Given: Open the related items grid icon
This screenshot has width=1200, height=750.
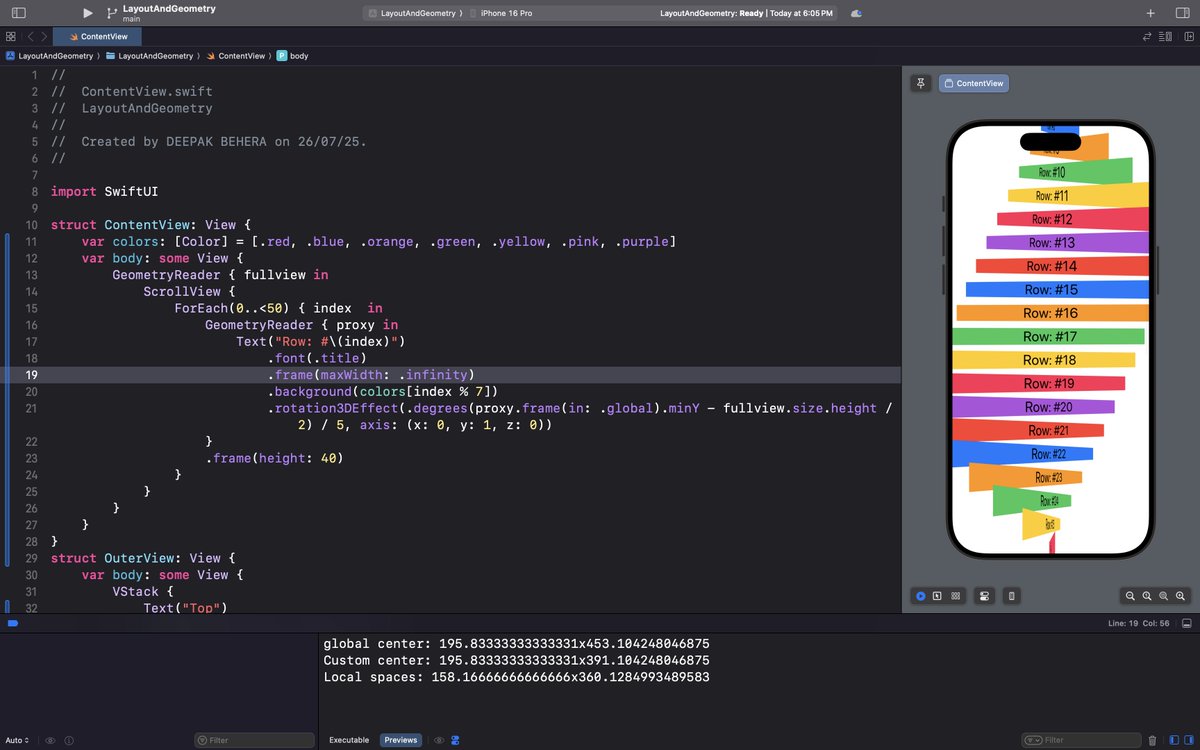Looking at the screenshot, I should [x=11, y=36].
